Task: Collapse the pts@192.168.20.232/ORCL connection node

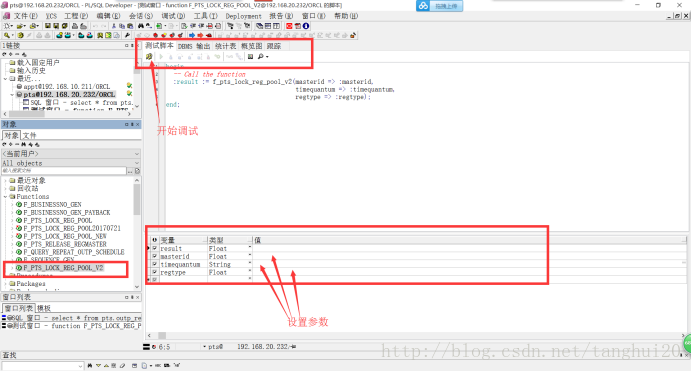Action: click(x=12, y=94)
